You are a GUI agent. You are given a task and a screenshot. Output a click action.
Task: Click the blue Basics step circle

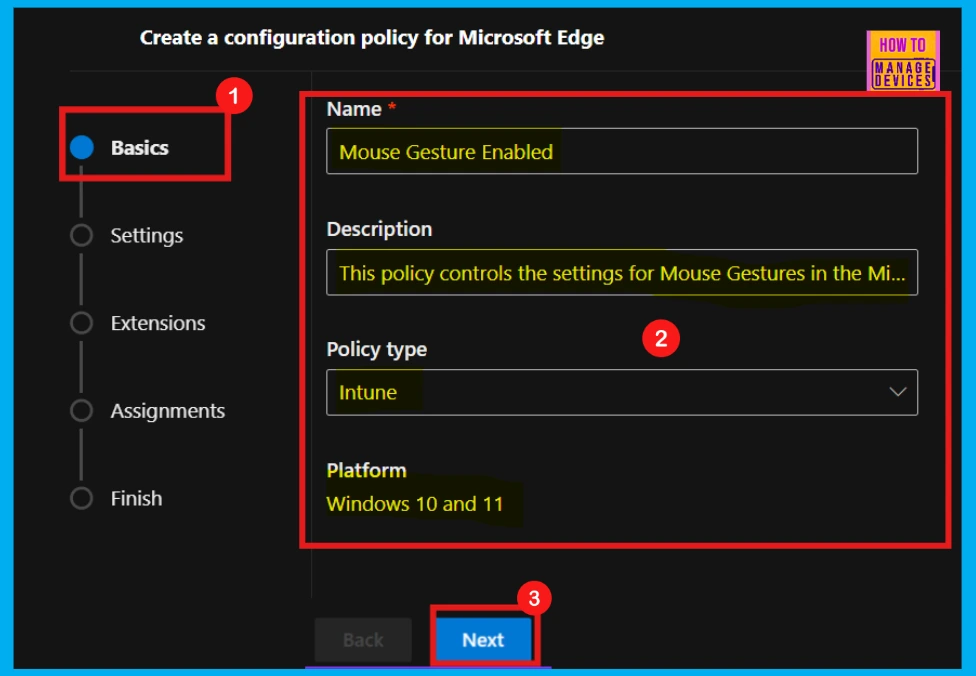click(82, 148)
